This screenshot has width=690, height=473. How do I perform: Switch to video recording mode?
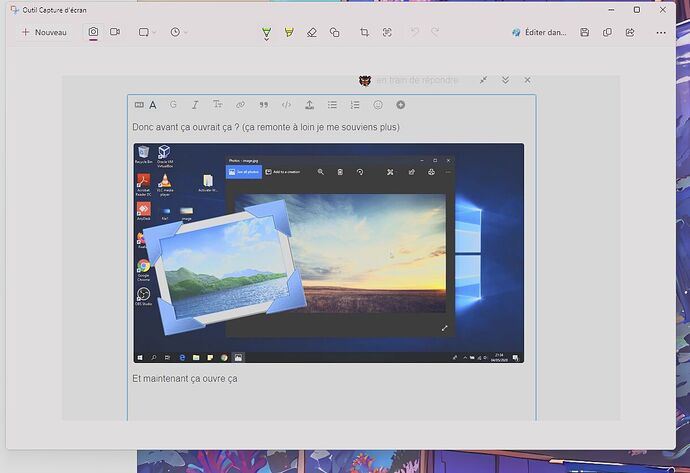[115, 32]
